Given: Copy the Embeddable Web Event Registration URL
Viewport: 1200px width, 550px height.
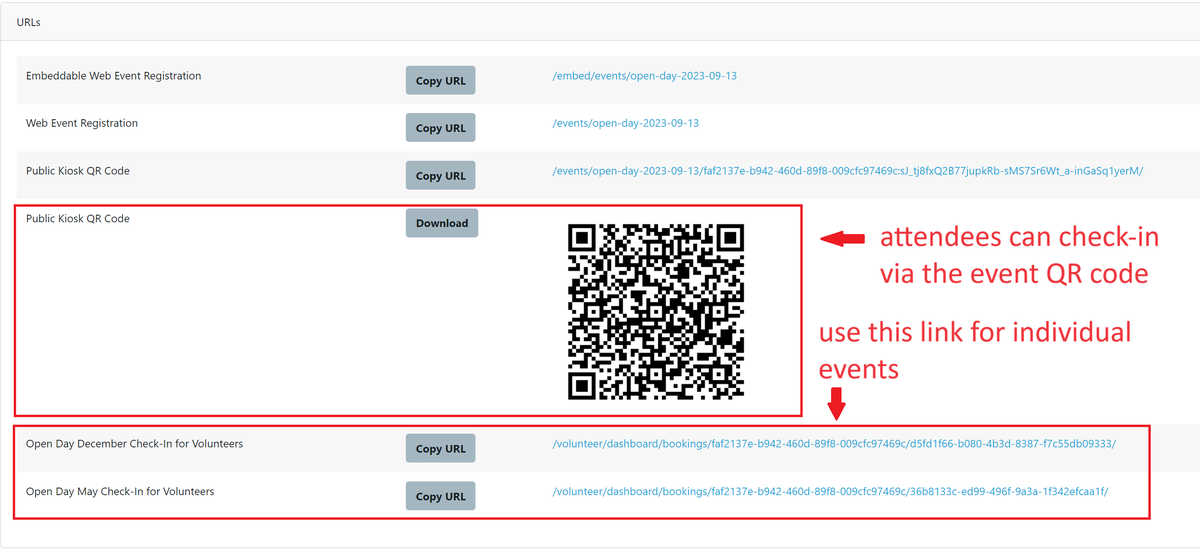Looking at the screenshot, I should click(x=440, y=81).
